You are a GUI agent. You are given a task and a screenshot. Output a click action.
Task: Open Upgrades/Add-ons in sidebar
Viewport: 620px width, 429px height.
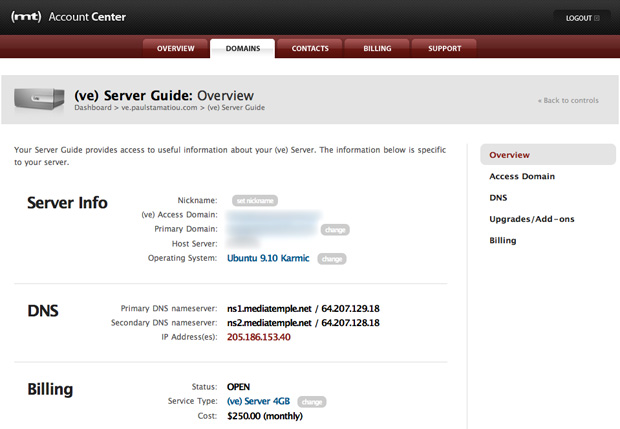click(532, 219)
